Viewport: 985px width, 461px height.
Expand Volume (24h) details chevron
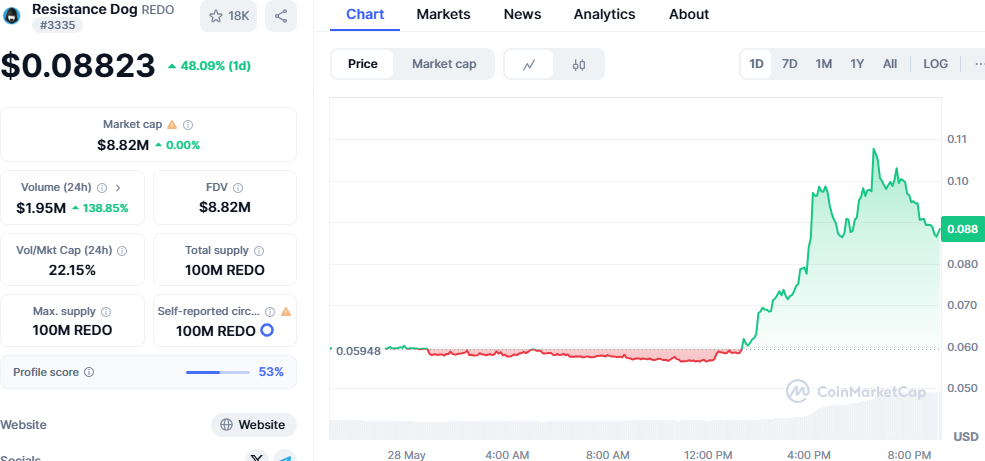pyautogui.click(x=118, y=187)
